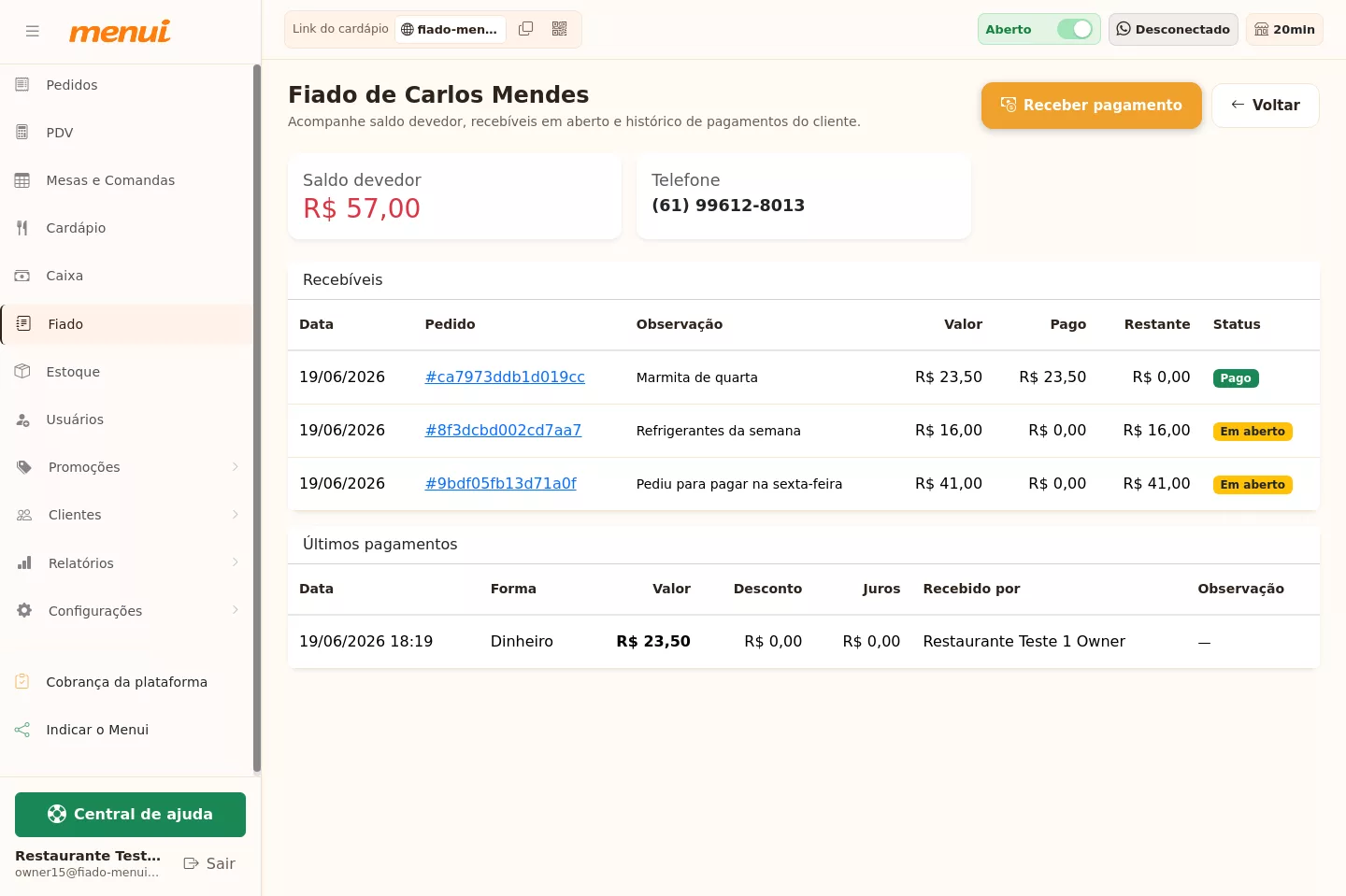Select the Estoque menu item
This screenshot has height=896, width=1346.
[127, 372]
